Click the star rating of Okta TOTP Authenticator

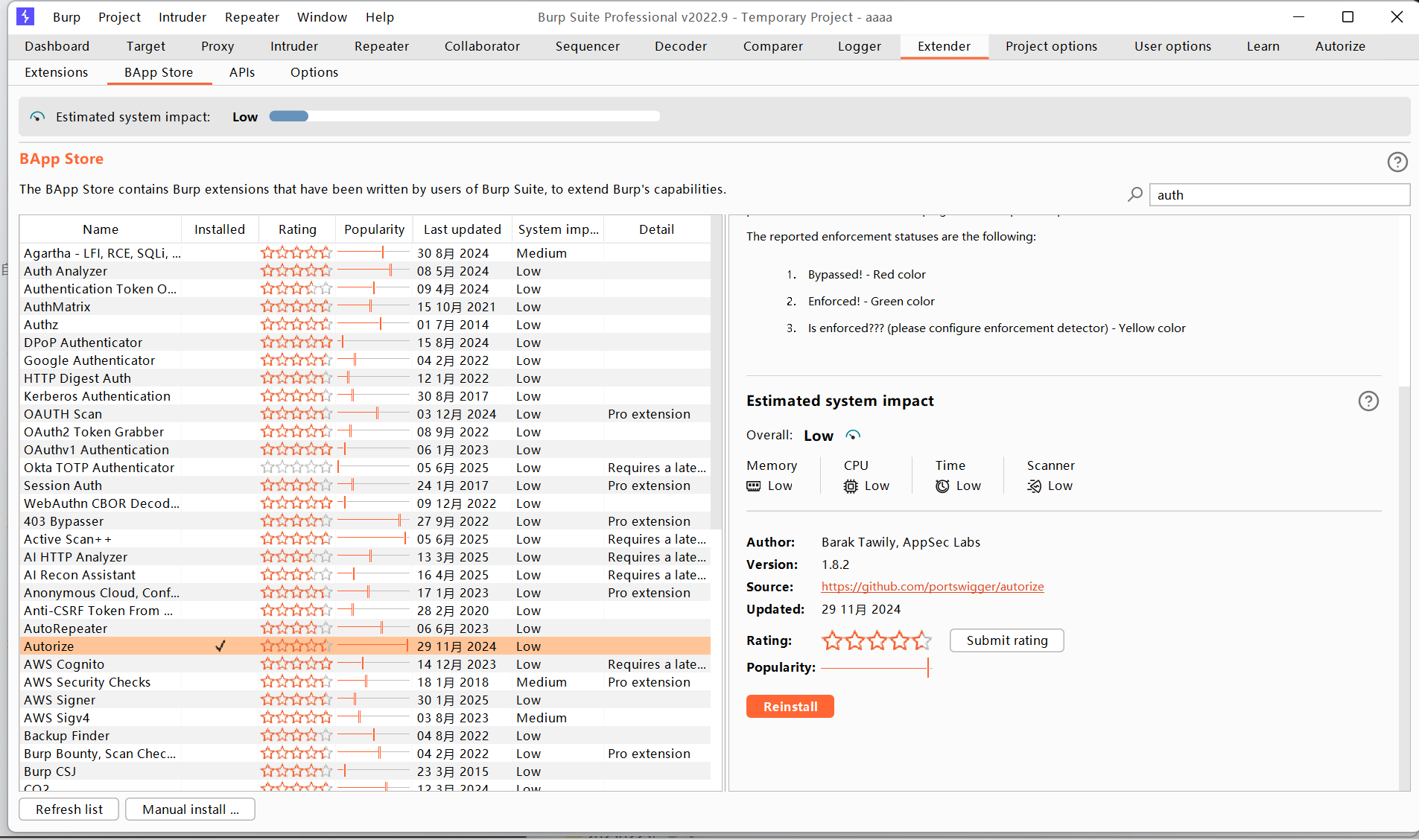click(x=296, y=468)
